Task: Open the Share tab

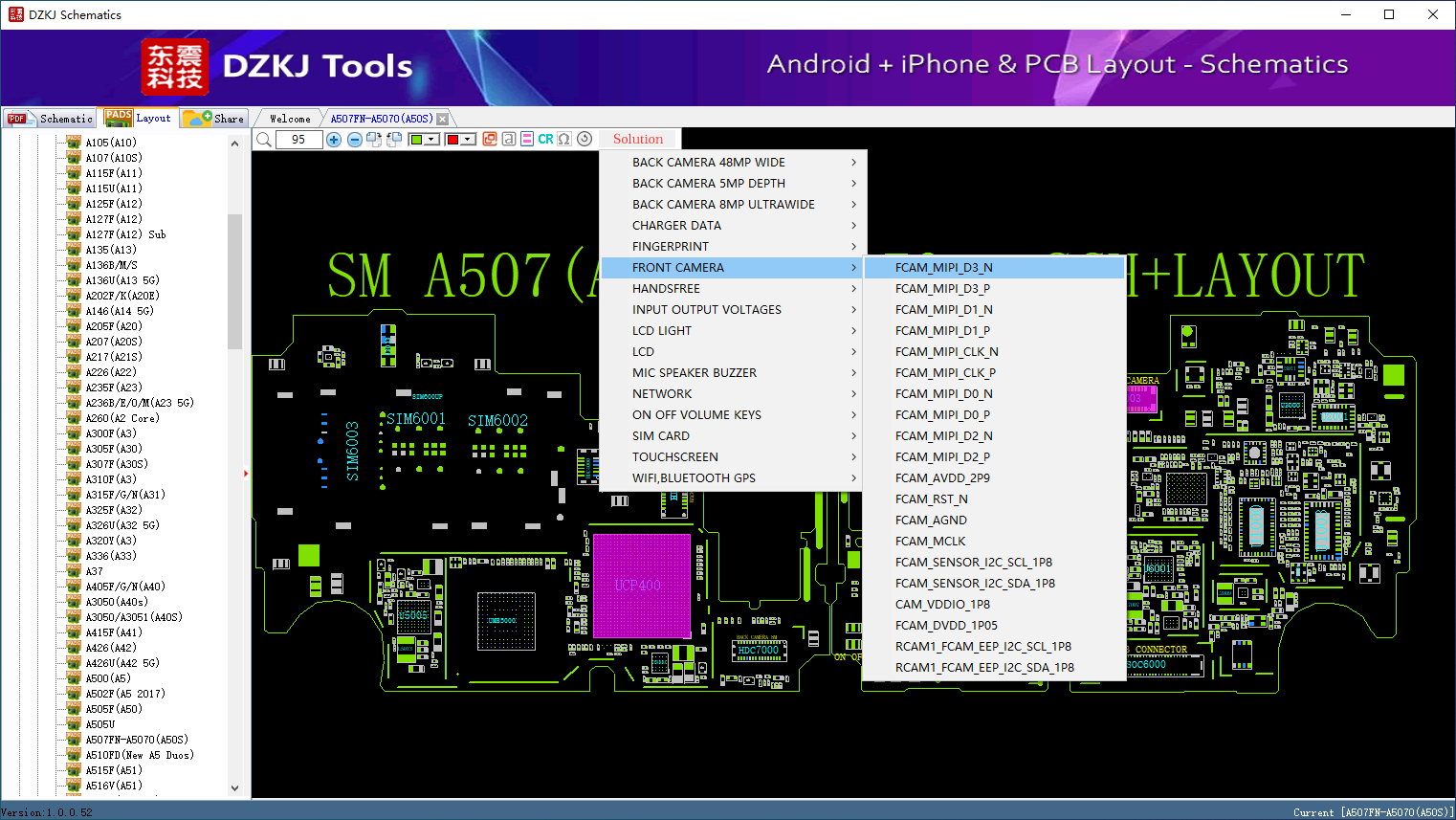Action: (214, 119)
